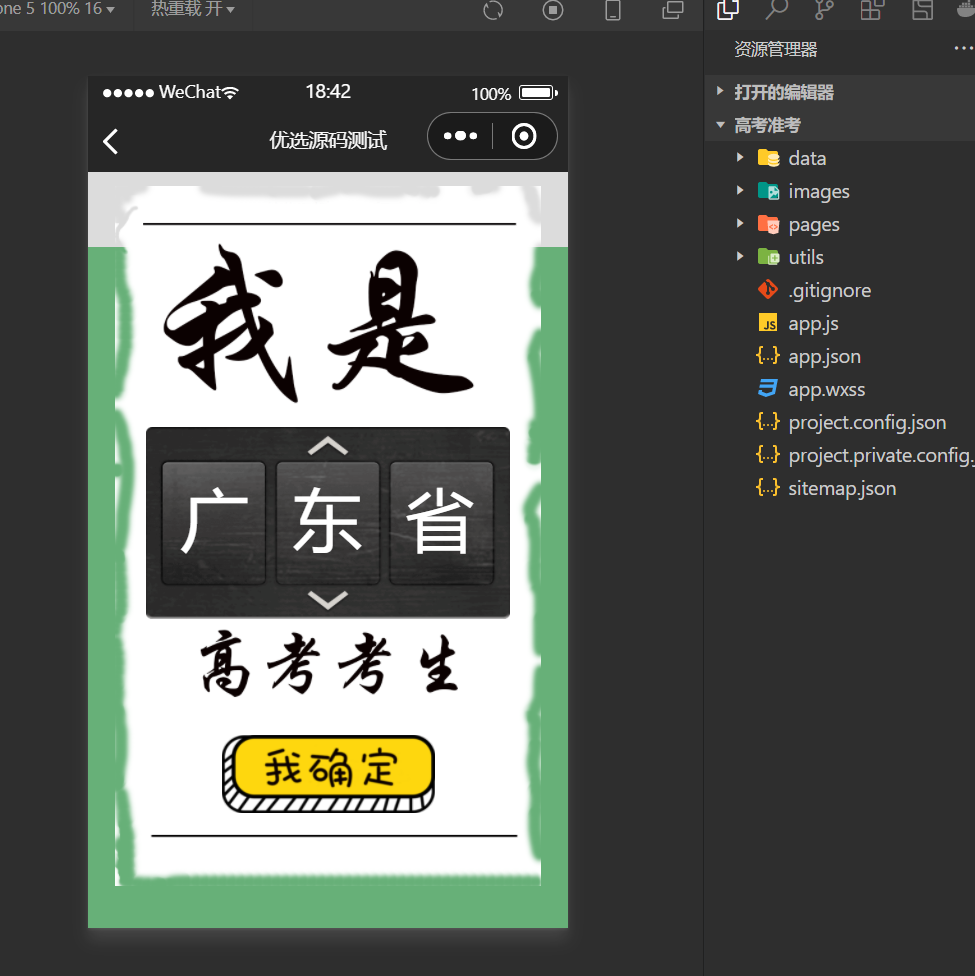
Task: Click the phone device preview icon
Action: click(613, 10)
